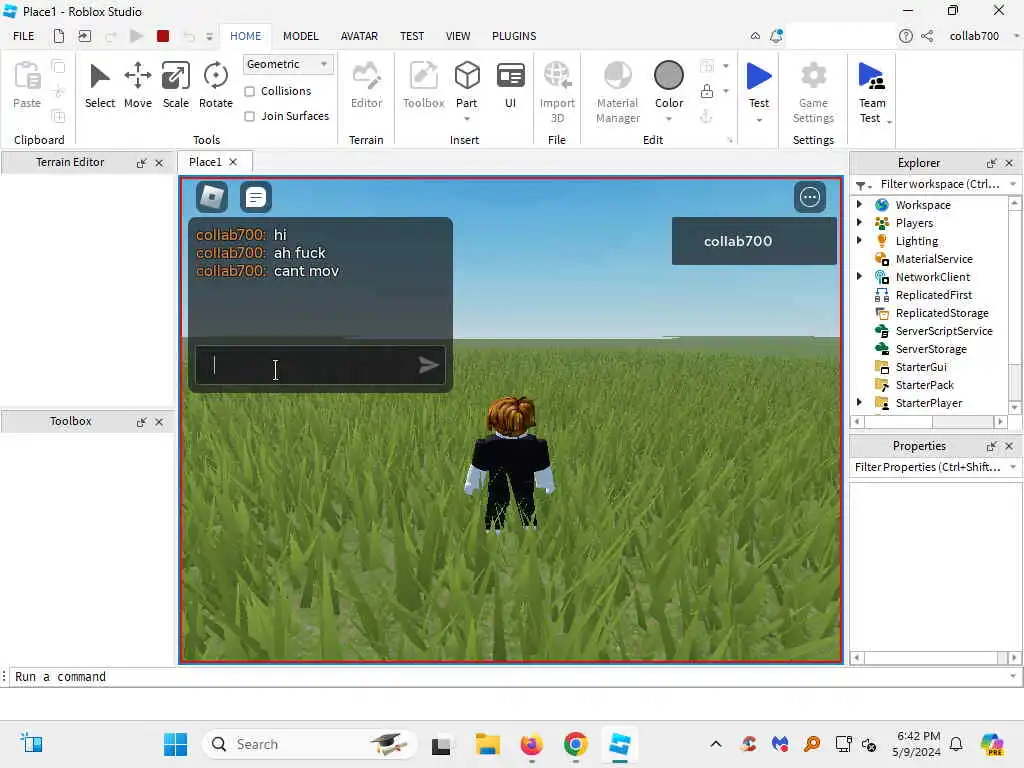Click the Run a command bar
Image resolution: width=1024 pixels, height=768 pixels.
point(509,677)
